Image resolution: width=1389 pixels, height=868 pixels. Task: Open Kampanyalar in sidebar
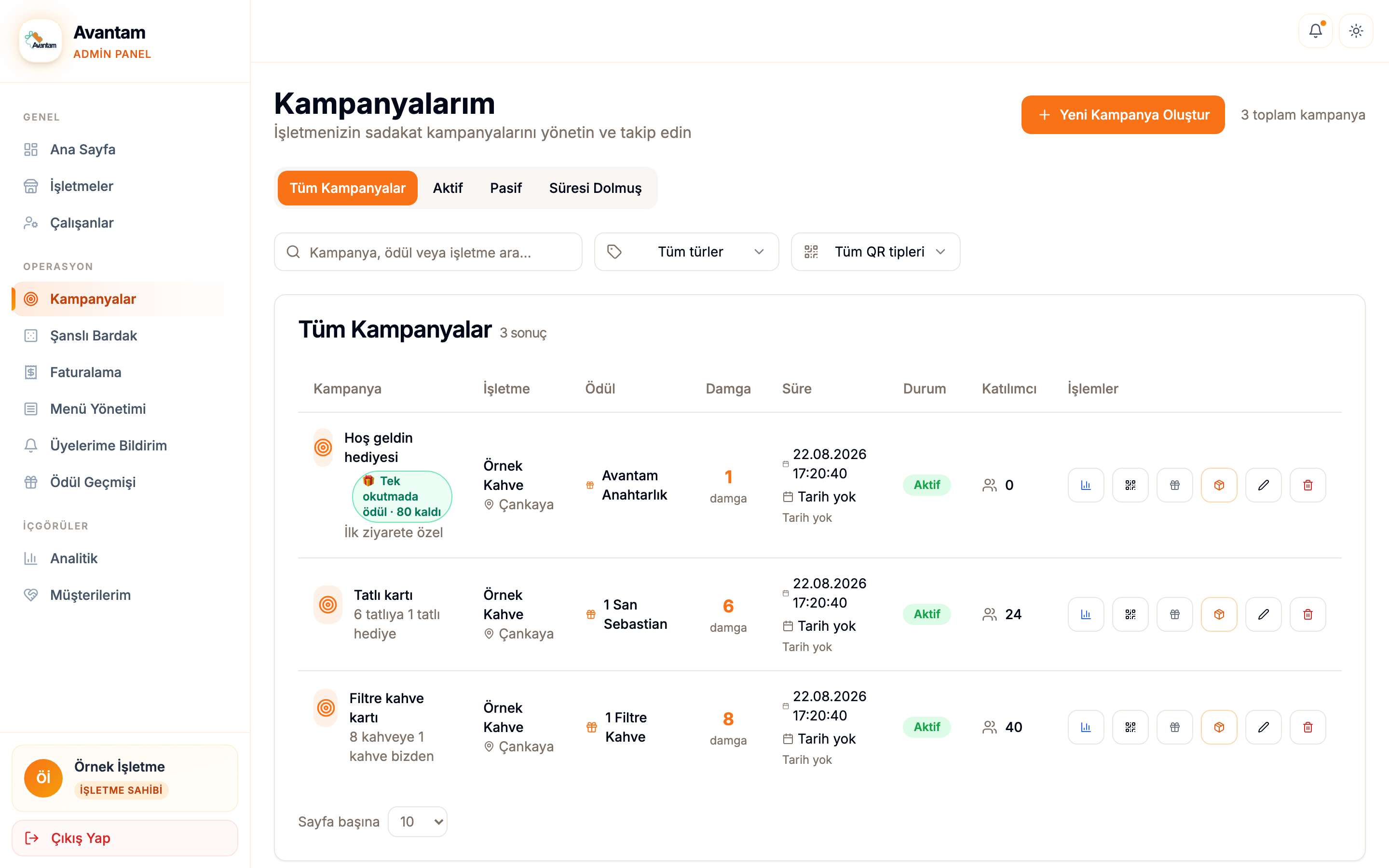118,299
